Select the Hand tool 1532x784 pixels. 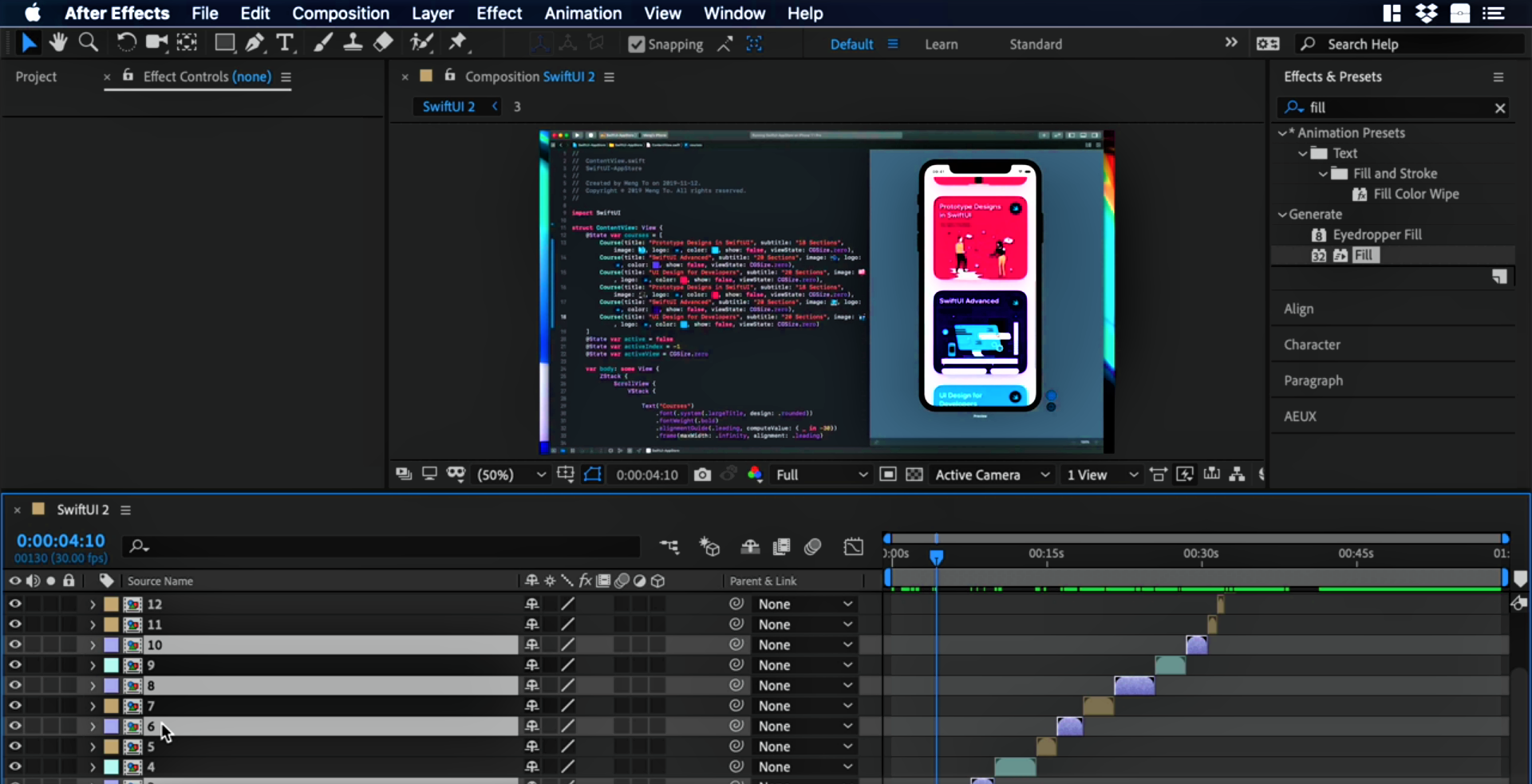(57, 42)
